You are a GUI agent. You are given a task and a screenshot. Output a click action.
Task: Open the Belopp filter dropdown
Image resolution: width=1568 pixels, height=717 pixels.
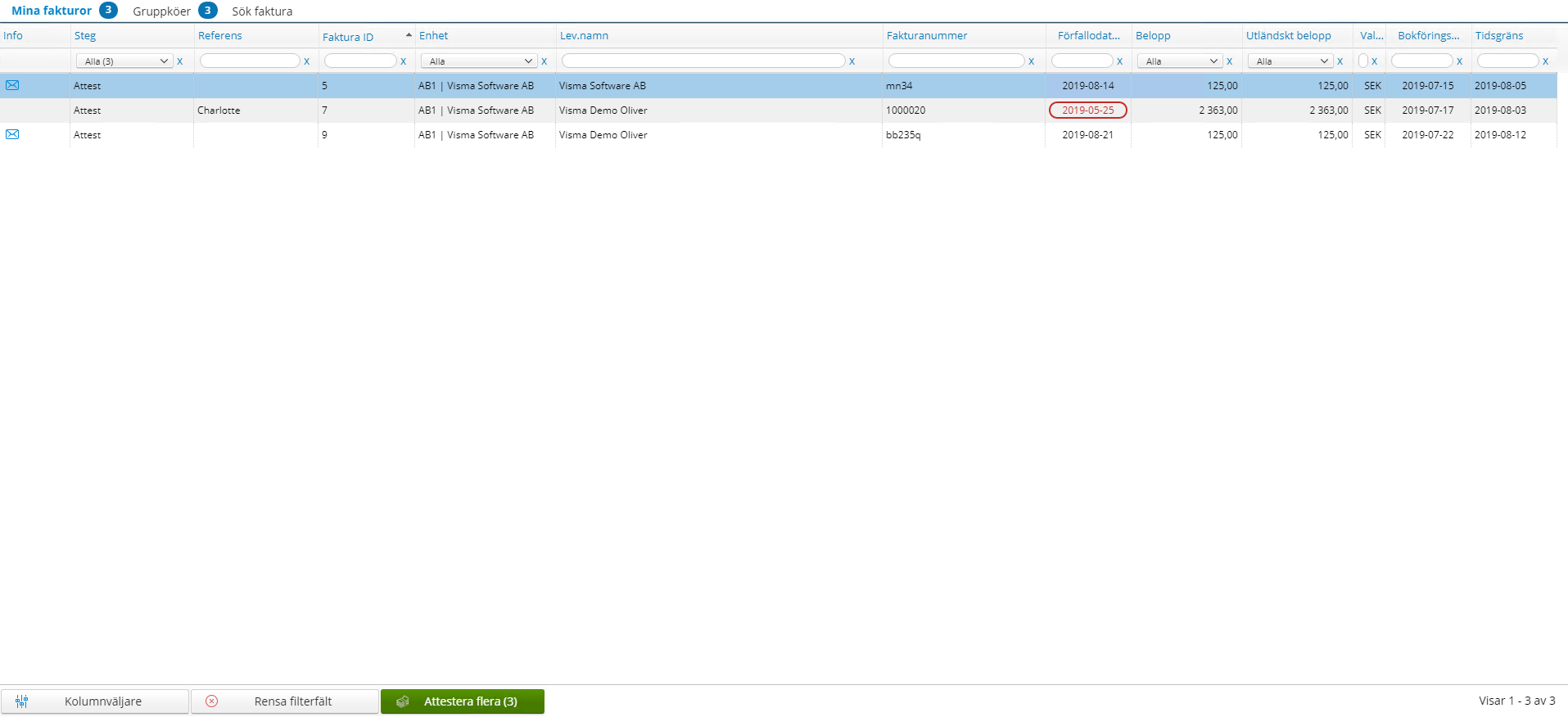pos(1180,61)
